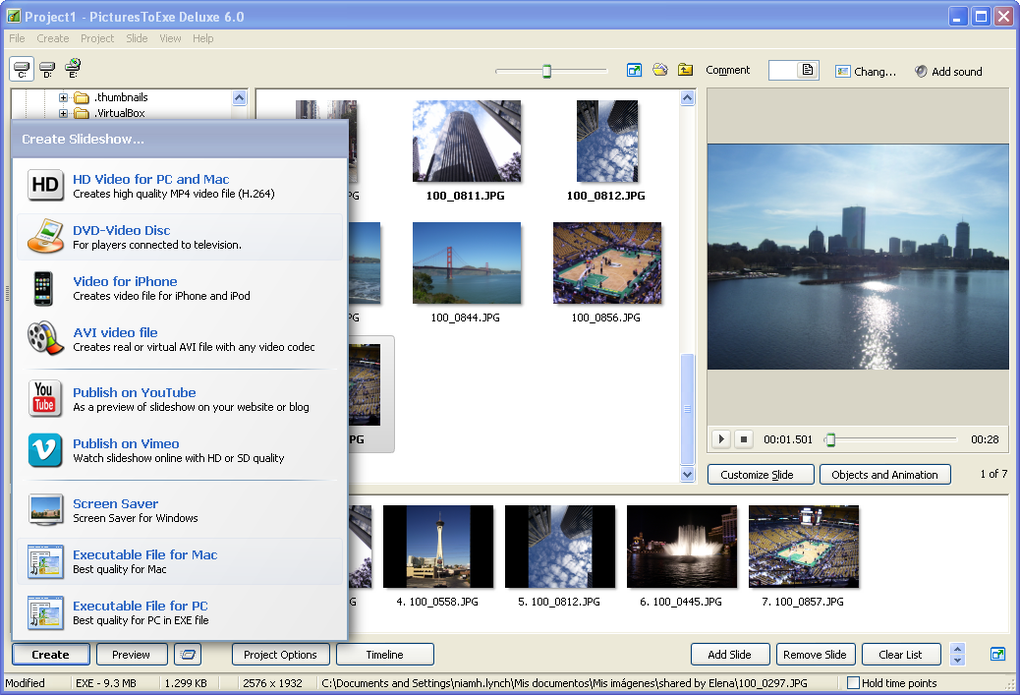Screen dimensions: 1020x695
Task: Open Objects and Animation editor
Action: click(x=885, y=474)
